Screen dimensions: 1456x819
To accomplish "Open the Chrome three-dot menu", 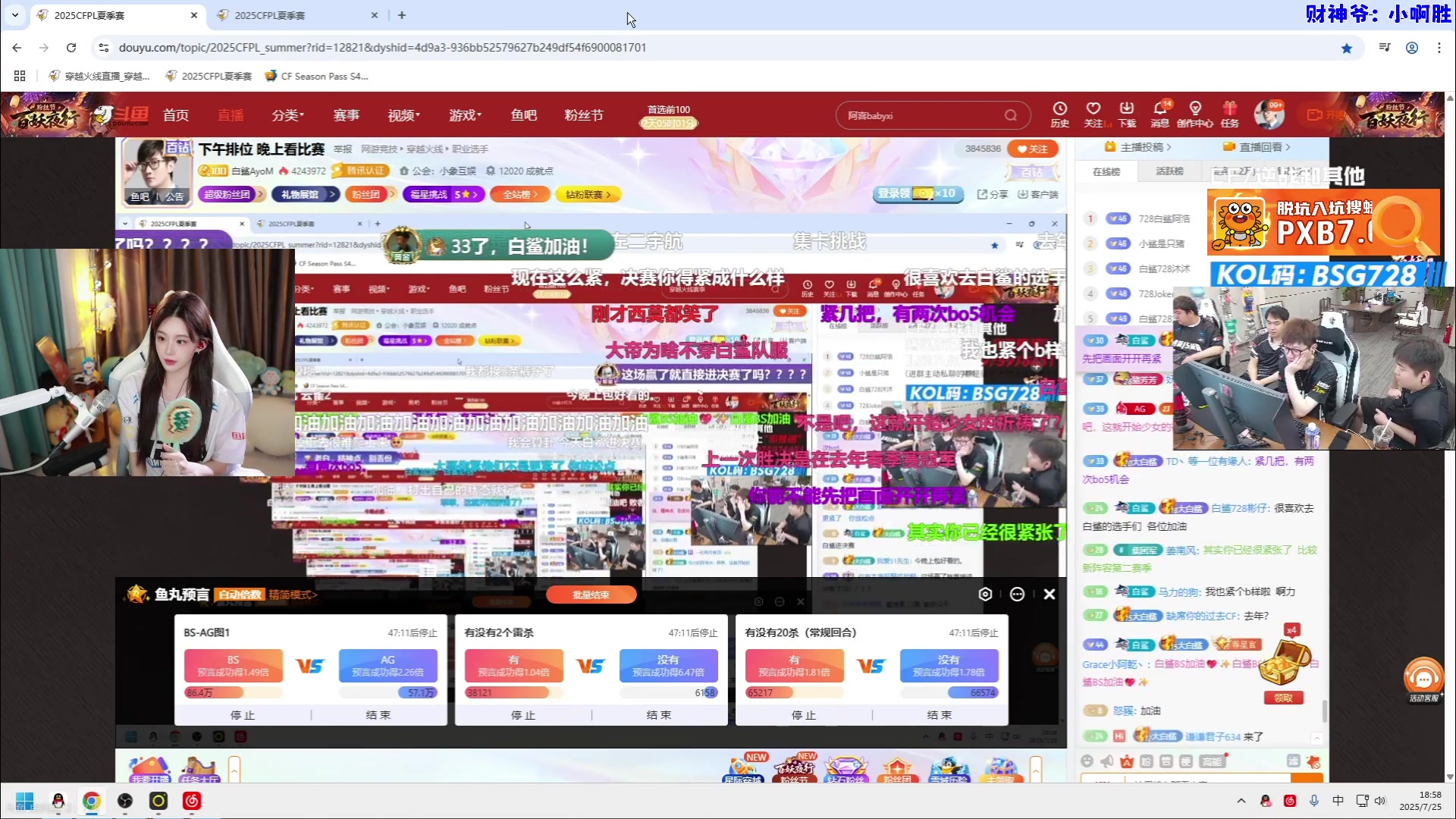I will (x=1439, y=48).
